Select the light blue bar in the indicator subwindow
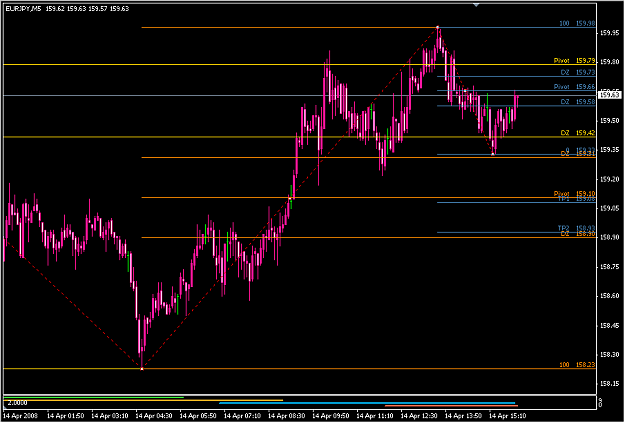The width and height of the screenshot is (625, 423). (367, 403)
